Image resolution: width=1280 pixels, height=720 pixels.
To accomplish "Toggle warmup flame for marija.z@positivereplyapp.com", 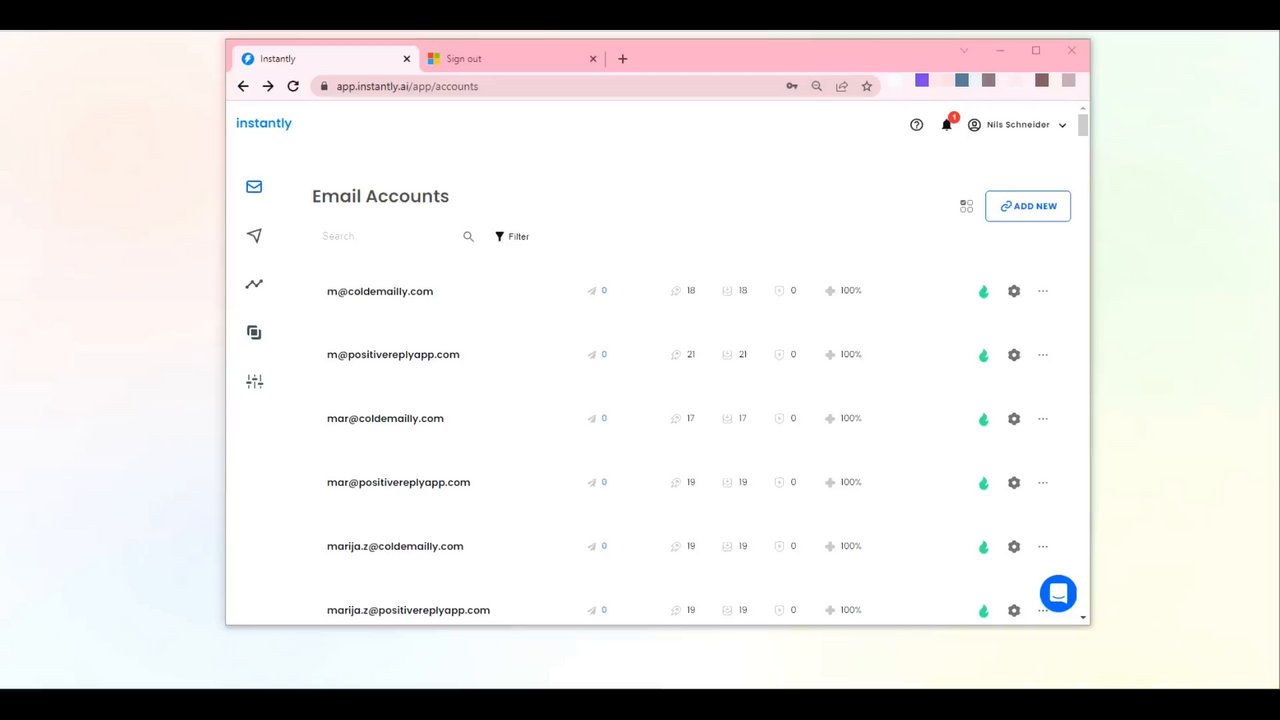I will (983, 611).
